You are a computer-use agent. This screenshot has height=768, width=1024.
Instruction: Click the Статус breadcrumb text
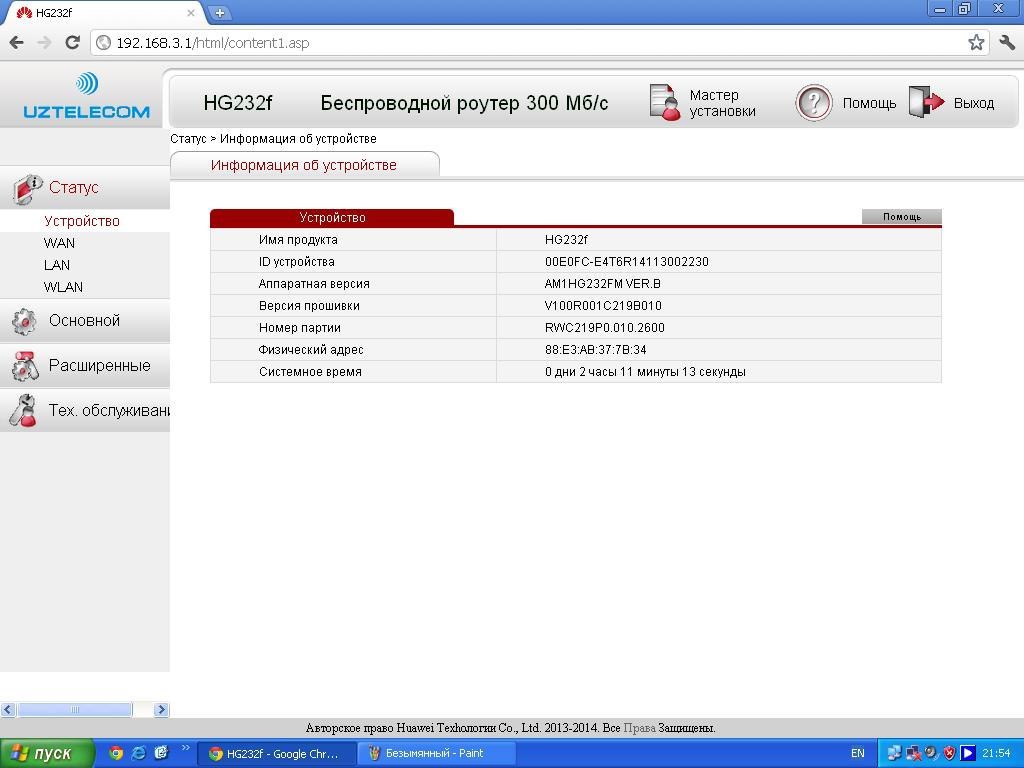pyautogui.click(x=188, y=138)
